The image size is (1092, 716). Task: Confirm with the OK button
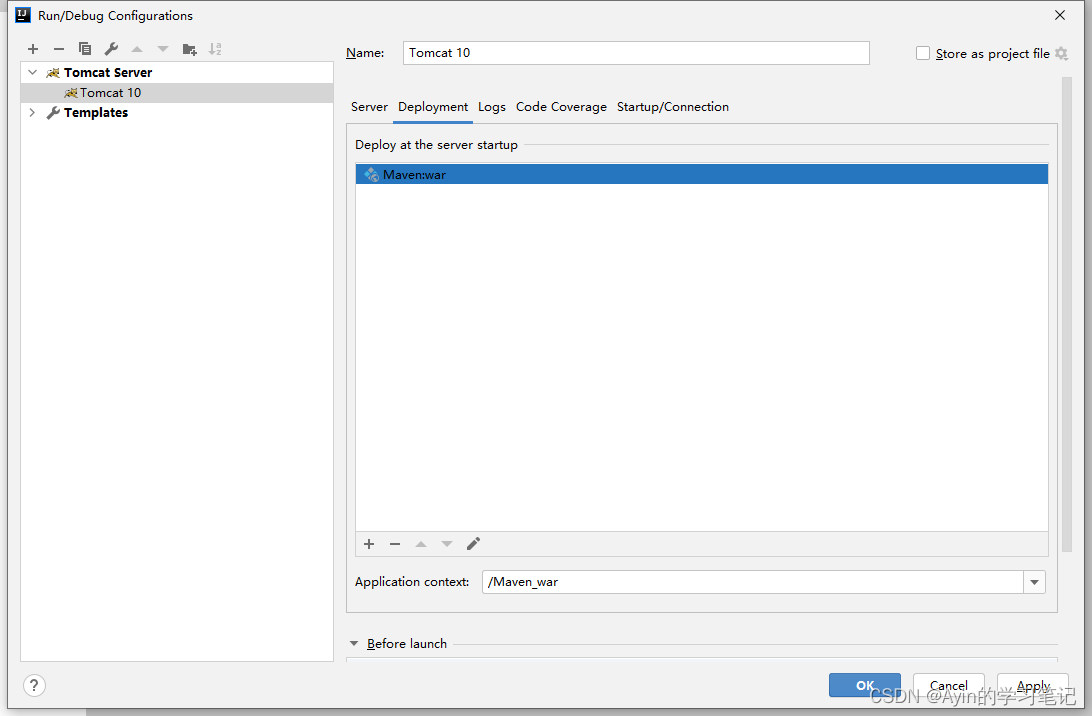click(865, 685)
